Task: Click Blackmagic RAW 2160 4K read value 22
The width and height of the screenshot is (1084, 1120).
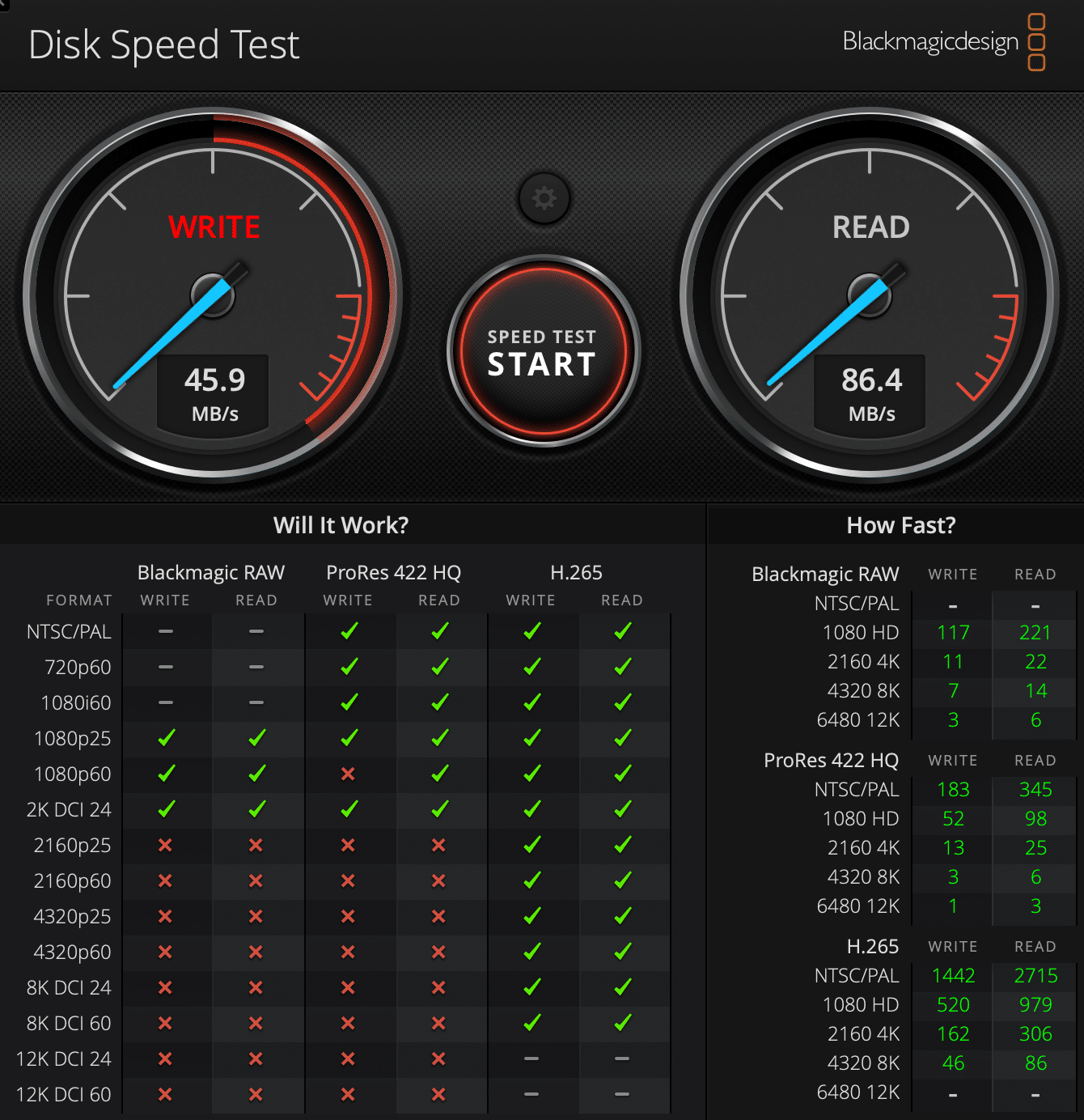Action: pyautogui.click(x=1035, y=661)
